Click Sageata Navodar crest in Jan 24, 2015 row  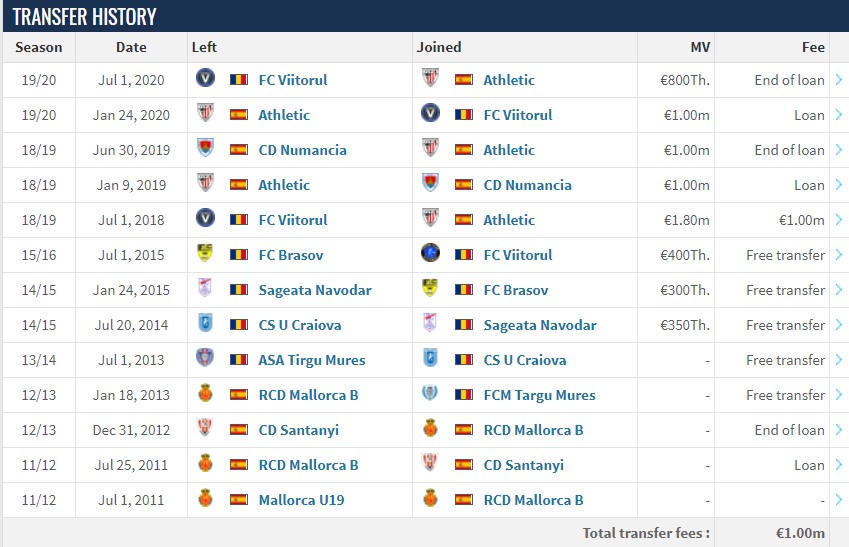tap(206, 289)
